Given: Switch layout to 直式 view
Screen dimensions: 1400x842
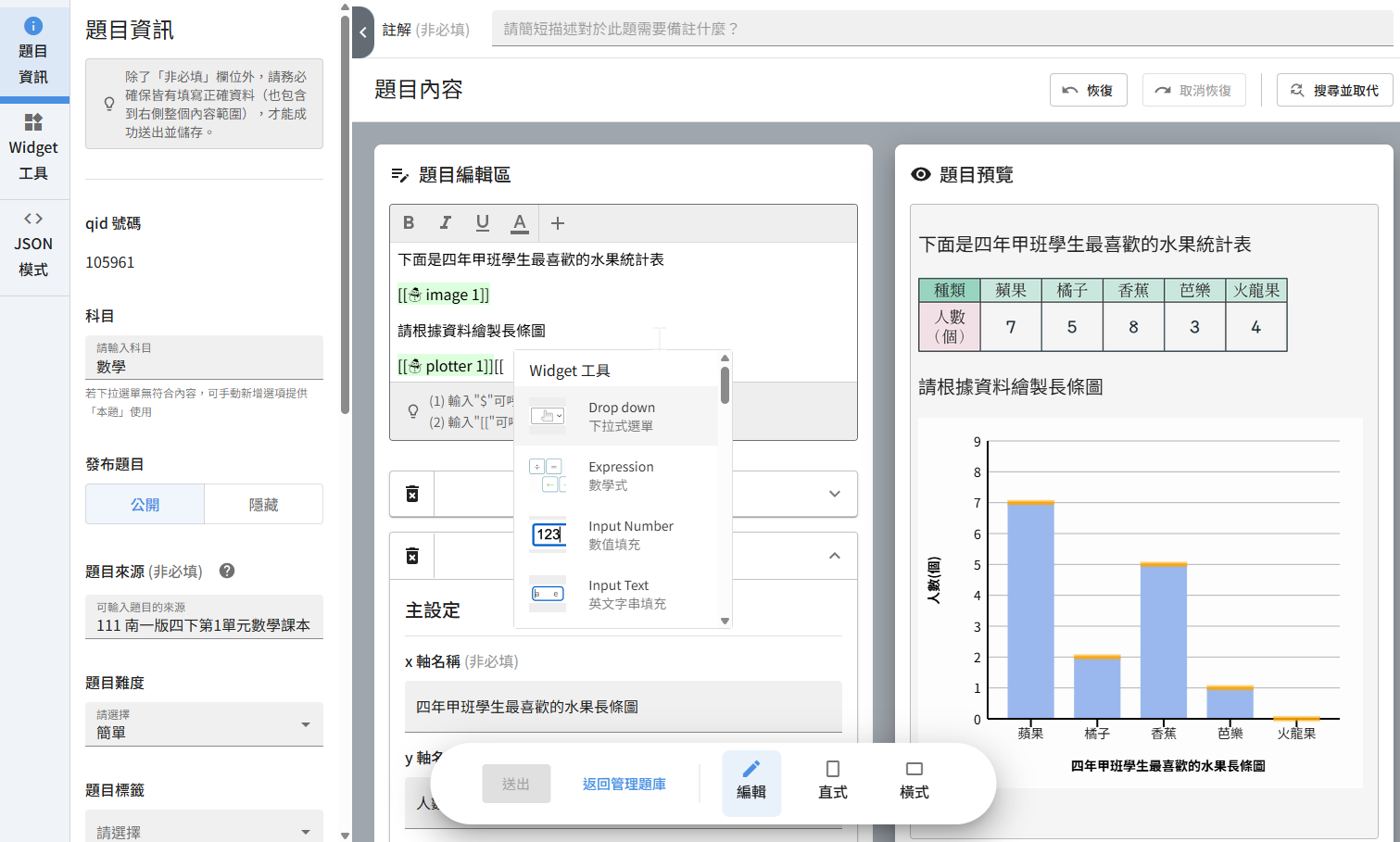Looking at the screenshot, I should coord(832,781).
